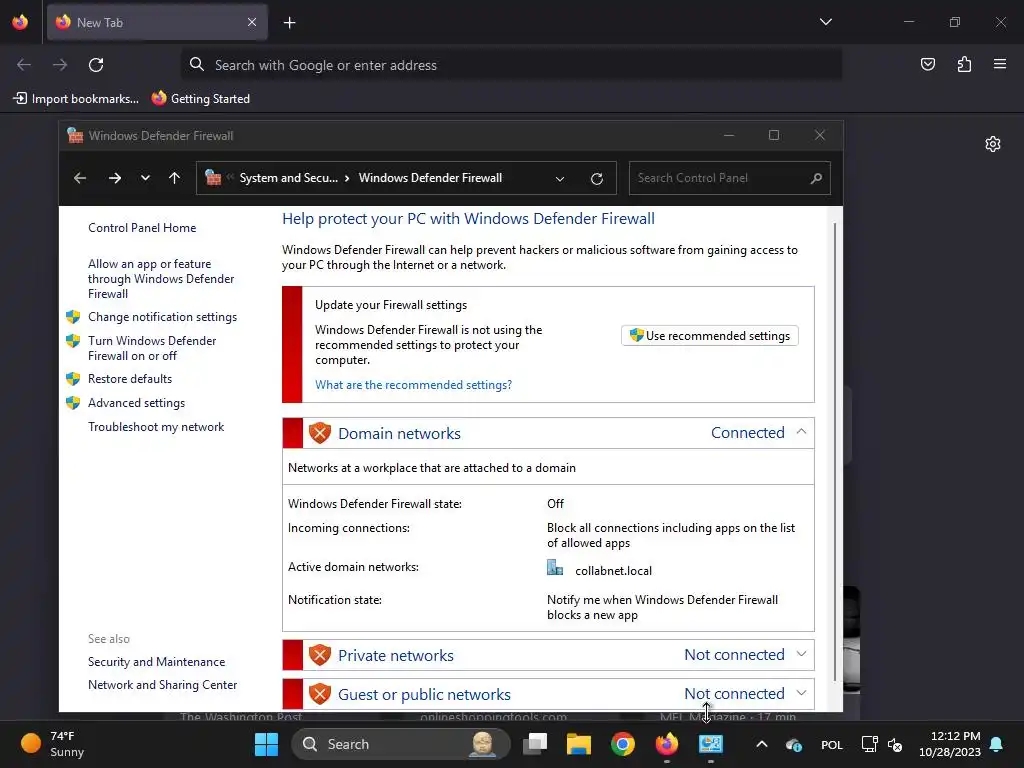Click the Domain networks heading
This screenshot has height=768, width=1024.
pyautogui.click(x=399, y=434)
